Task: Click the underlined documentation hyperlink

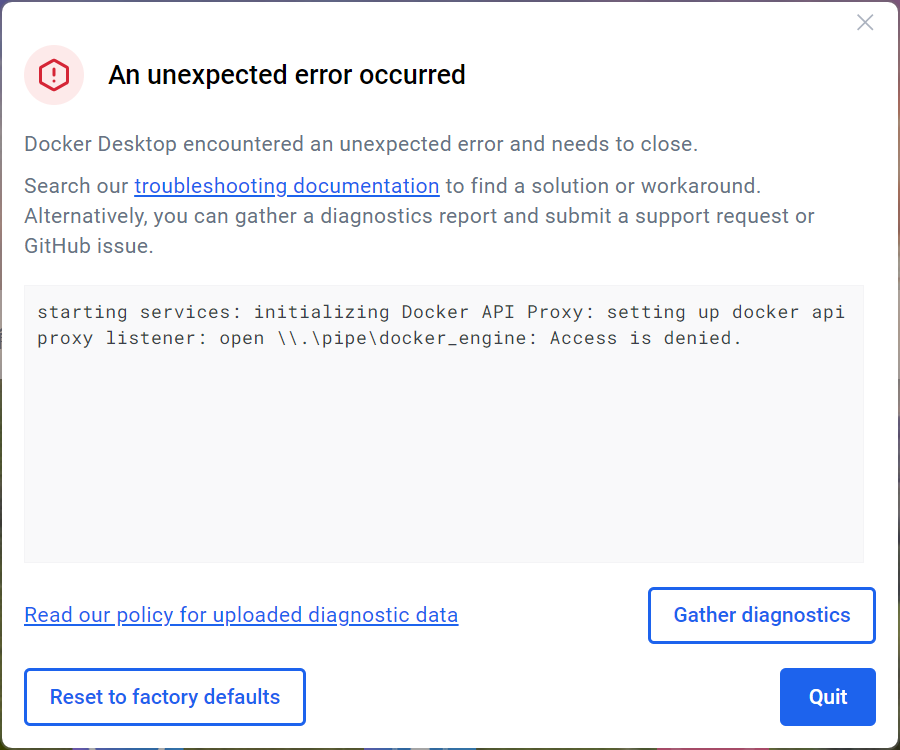Action: (x=286, y=186)
